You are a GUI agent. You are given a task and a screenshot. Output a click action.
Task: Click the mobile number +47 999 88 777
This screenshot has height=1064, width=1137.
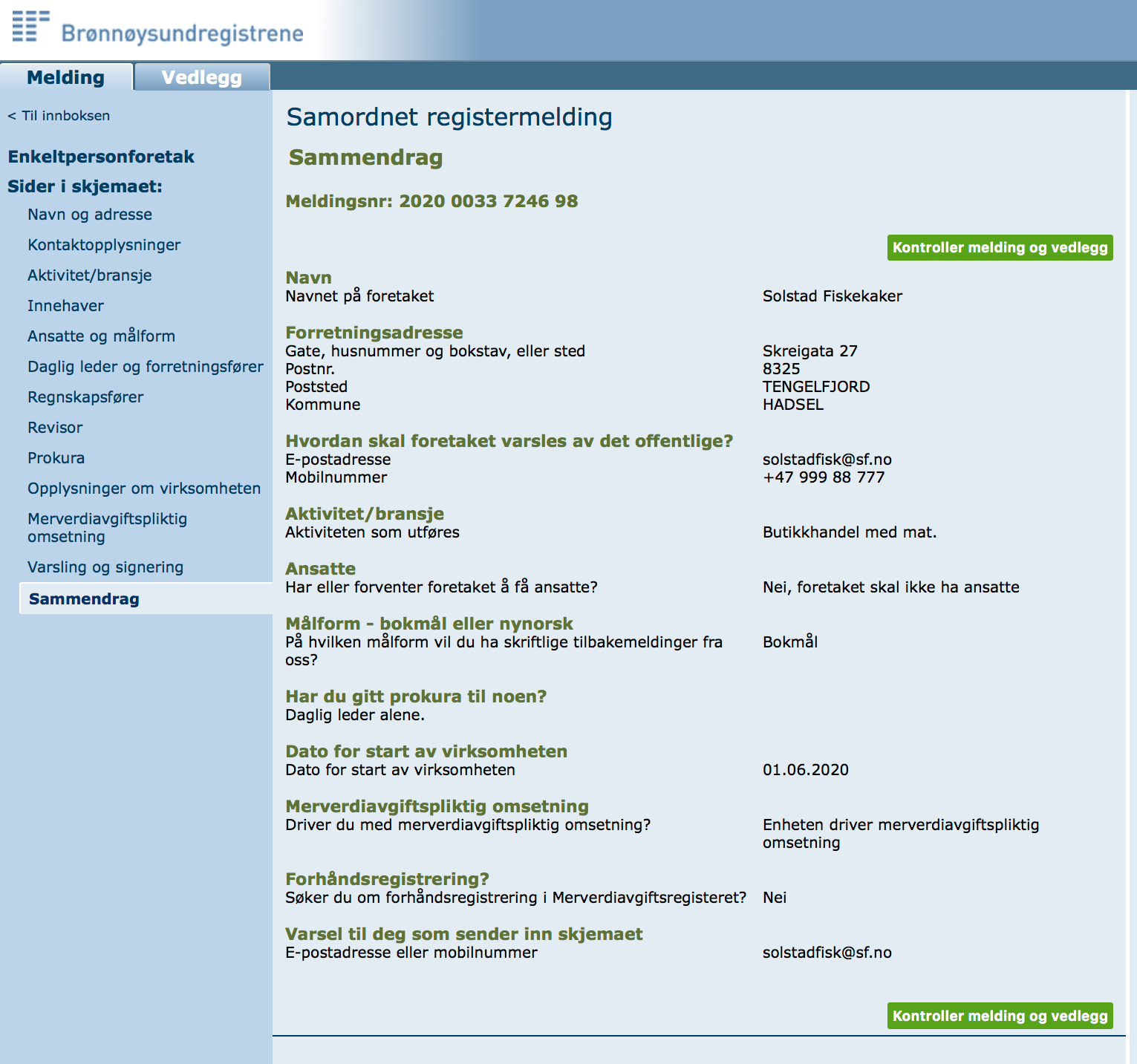point(824,477)
